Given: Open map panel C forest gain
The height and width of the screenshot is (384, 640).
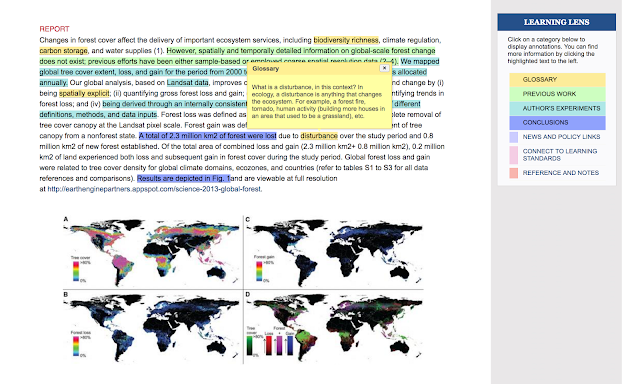Looking at the screenshot, I should tap(334, 252).
